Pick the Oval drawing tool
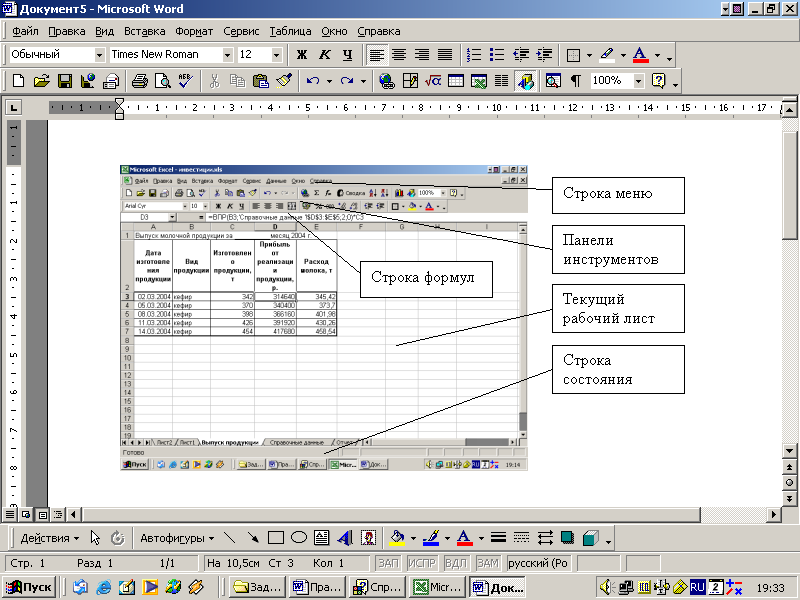800x600 pixels. [x=298, y=538]
